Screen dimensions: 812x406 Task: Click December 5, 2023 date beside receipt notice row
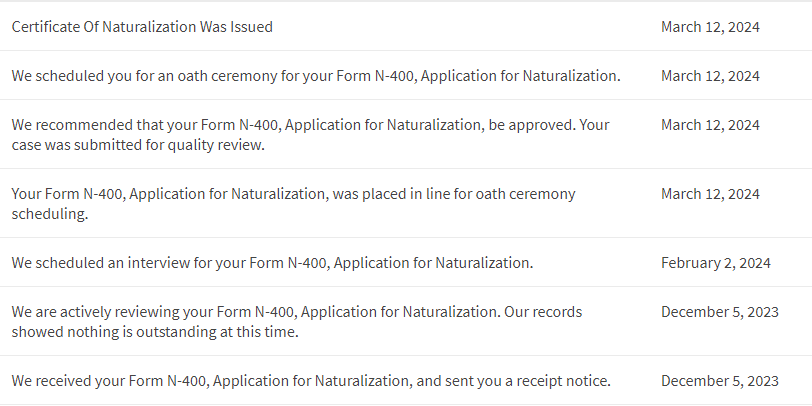(719, 381)
